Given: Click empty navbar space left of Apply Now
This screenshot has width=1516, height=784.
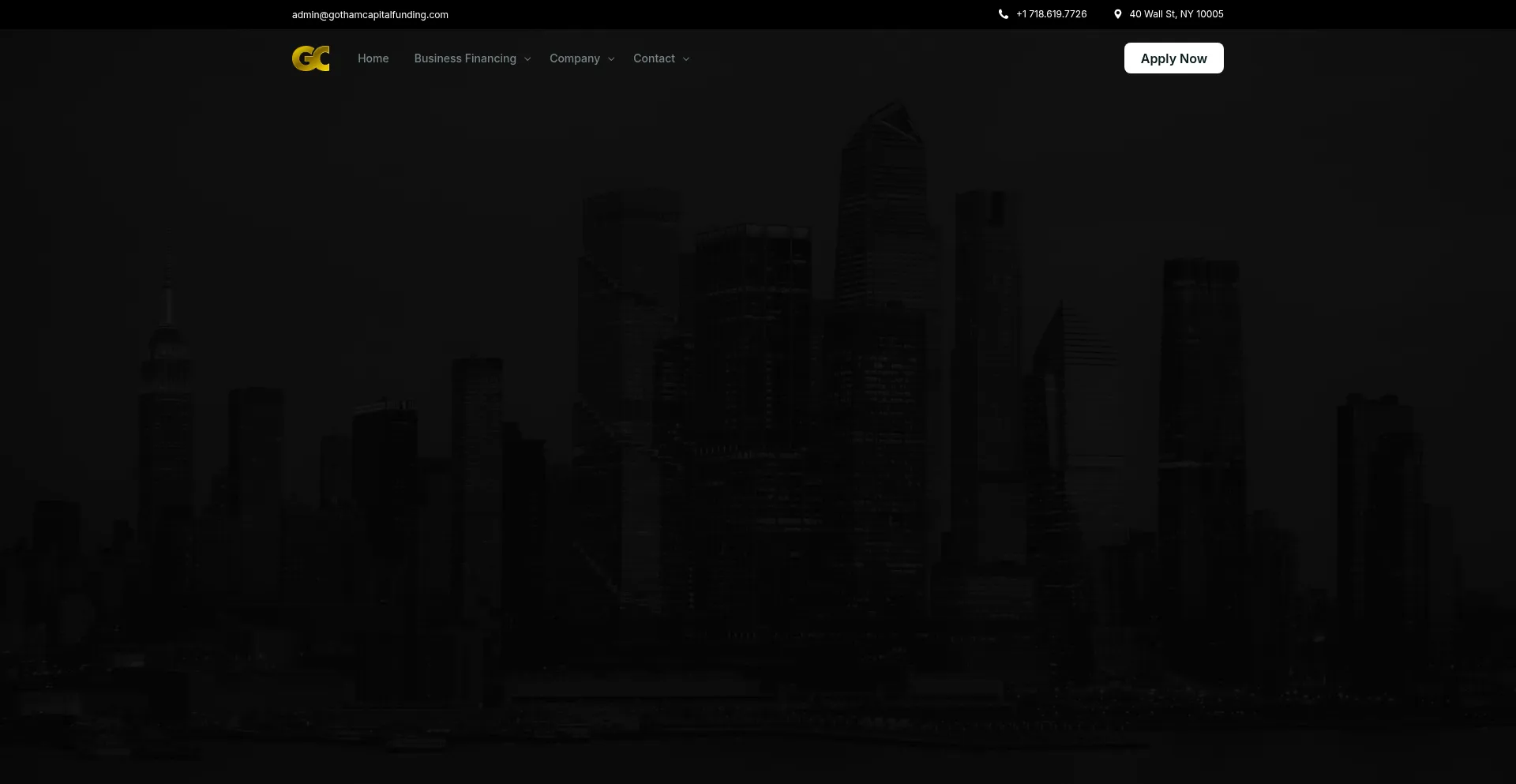Looking at the screenshot, I should pyautogui.click(x=908, y=58).
